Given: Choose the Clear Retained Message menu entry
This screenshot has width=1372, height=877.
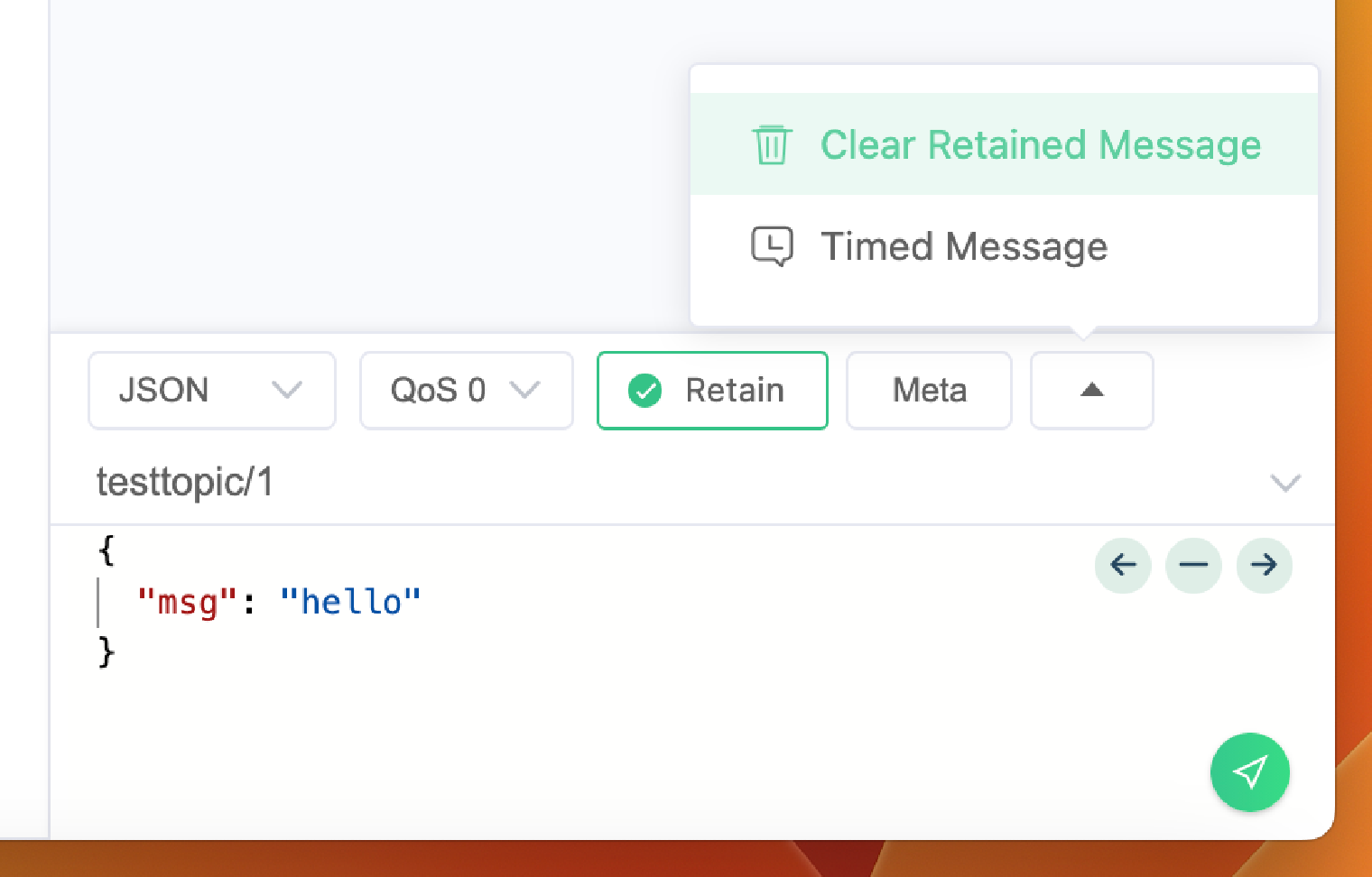Looking at the screenshot, I should pos(1004,144).
